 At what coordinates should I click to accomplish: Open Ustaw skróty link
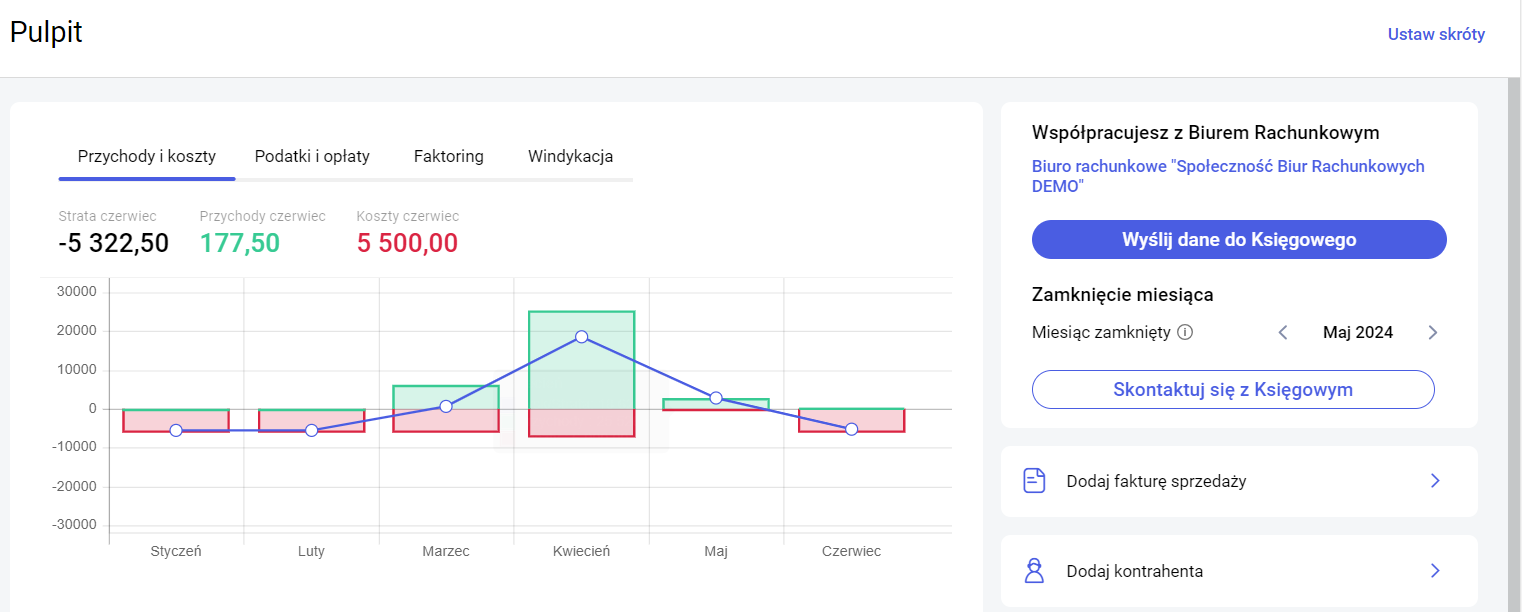(x=1436, y=34)
